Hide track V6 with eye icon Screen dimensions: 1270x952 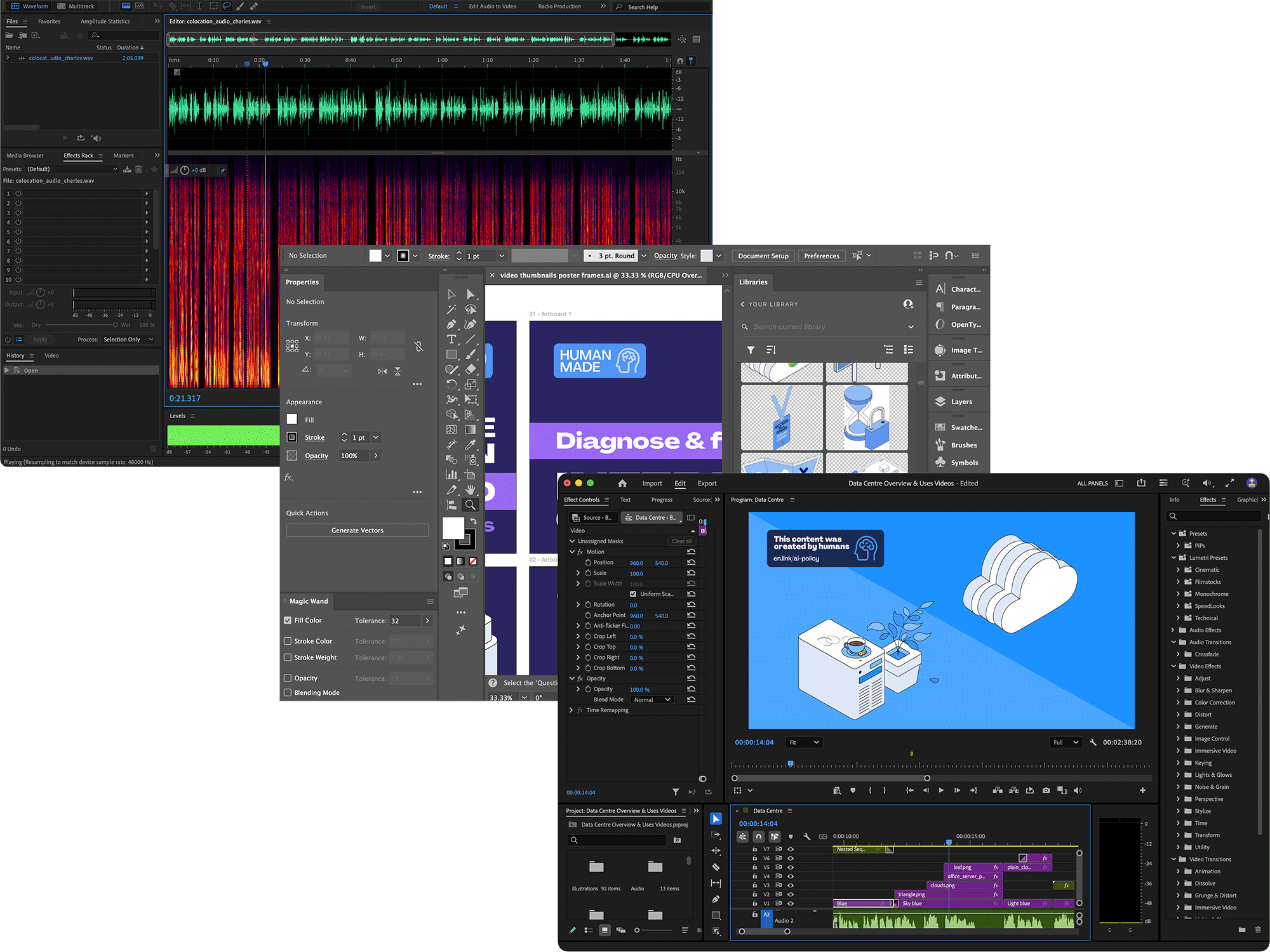point(791,859)
